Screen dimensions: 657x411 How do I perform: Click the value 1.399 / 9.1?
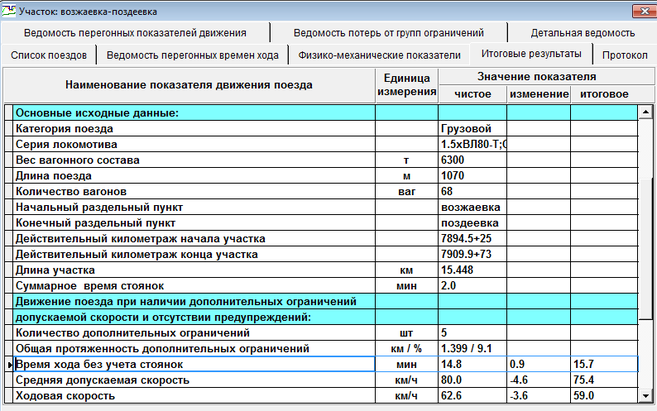click(466, 349)
